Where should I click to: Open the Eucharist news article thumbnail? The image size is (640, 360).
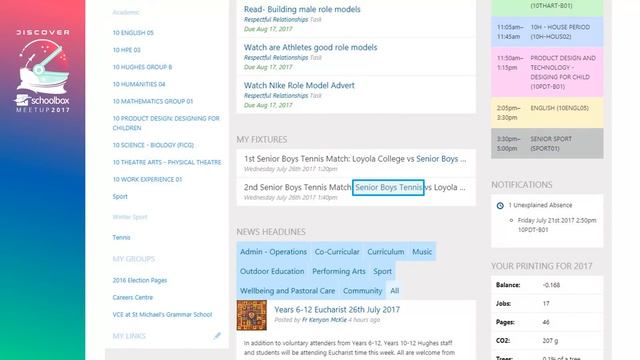point(252,315)
